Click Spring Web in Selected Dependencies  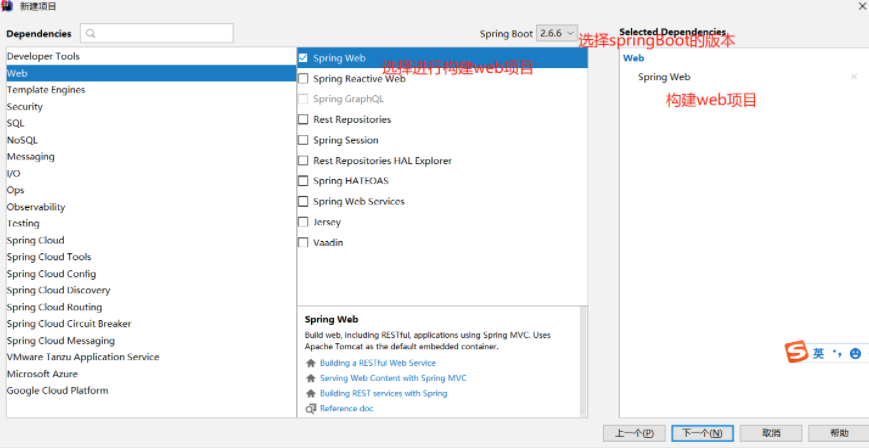pos(664,77)
